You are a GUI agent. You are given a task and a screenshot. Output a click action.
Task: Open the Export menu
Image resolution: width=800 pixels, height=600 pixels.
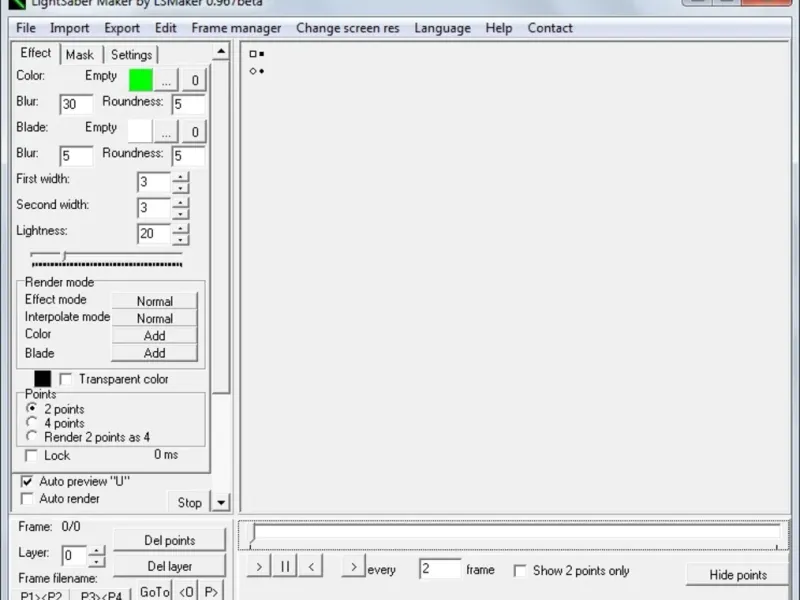coord(121,28)
